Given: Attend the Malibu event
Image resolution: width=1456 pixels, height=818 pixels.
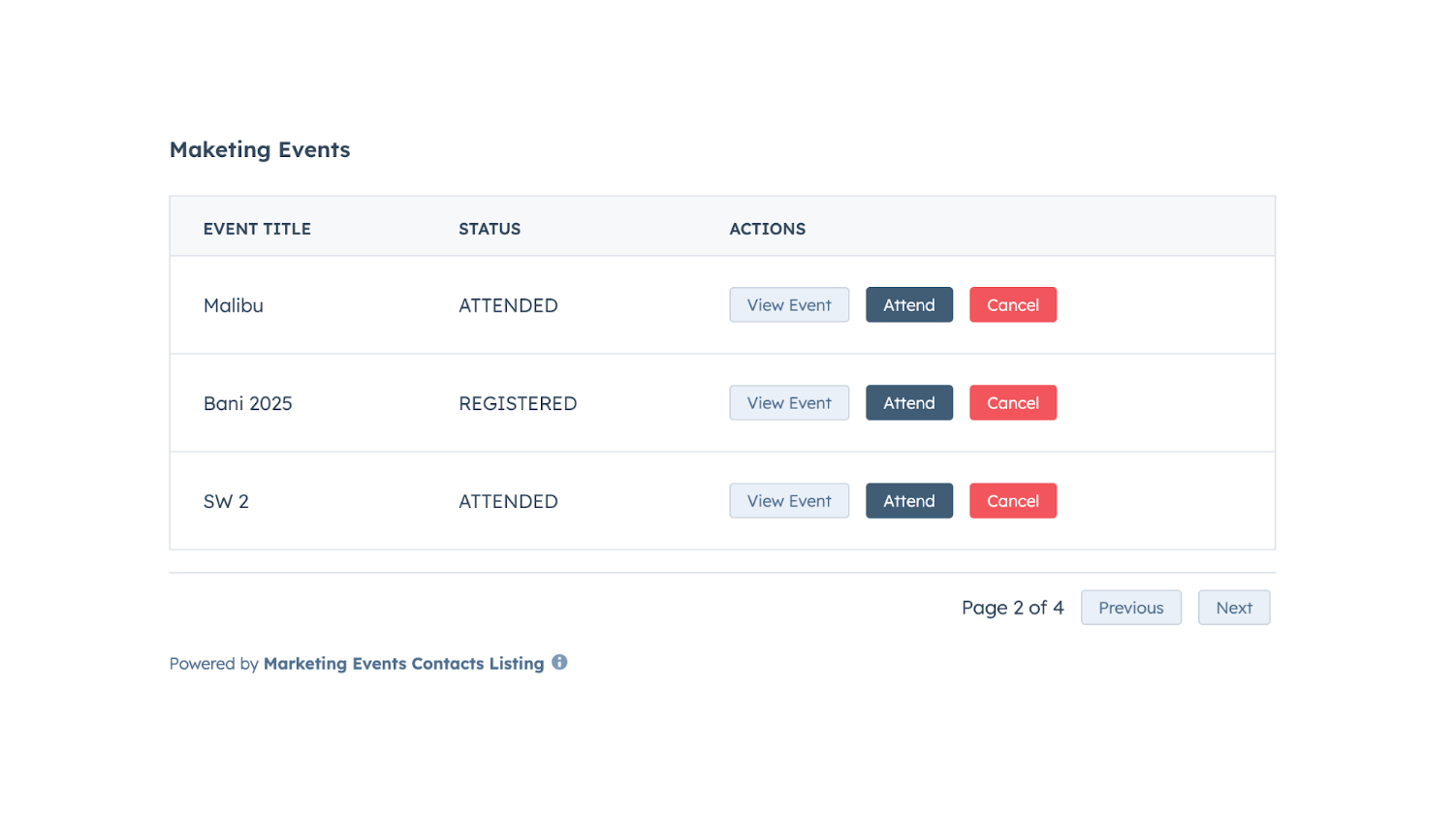Looking at the screenshot, I should (908, 305).
